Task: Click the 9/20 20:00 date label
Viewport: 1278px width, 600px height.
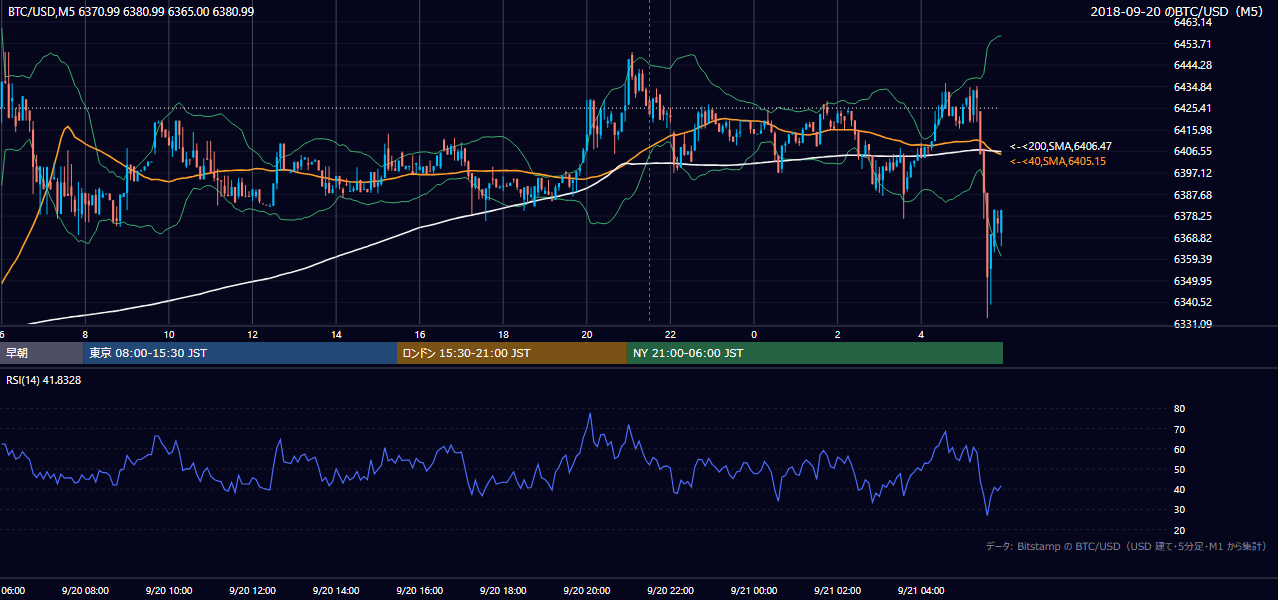Action: [587, 591]
